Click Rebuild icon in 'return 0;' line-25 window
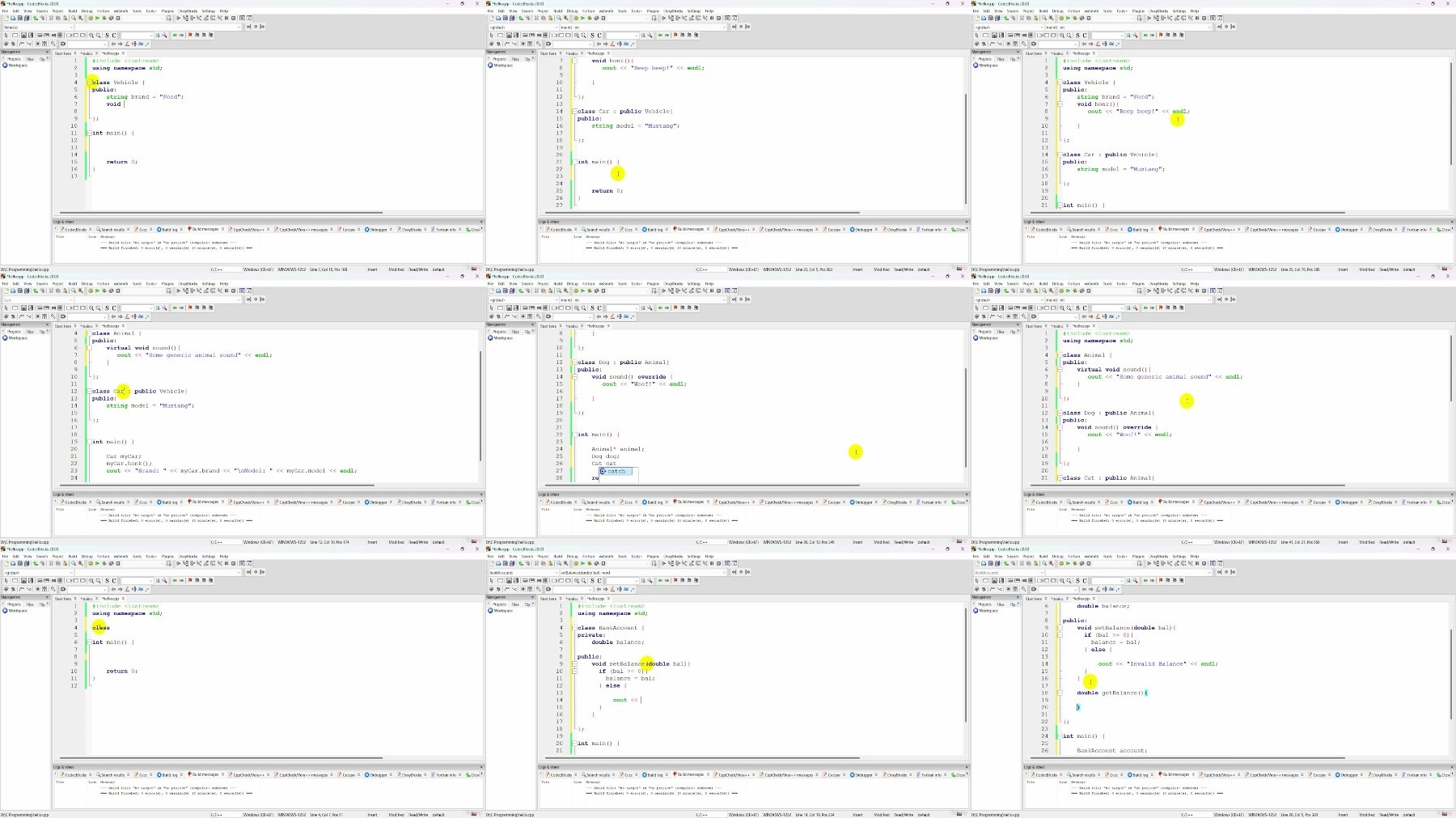 pyautogui.click(x=597, y=18)
